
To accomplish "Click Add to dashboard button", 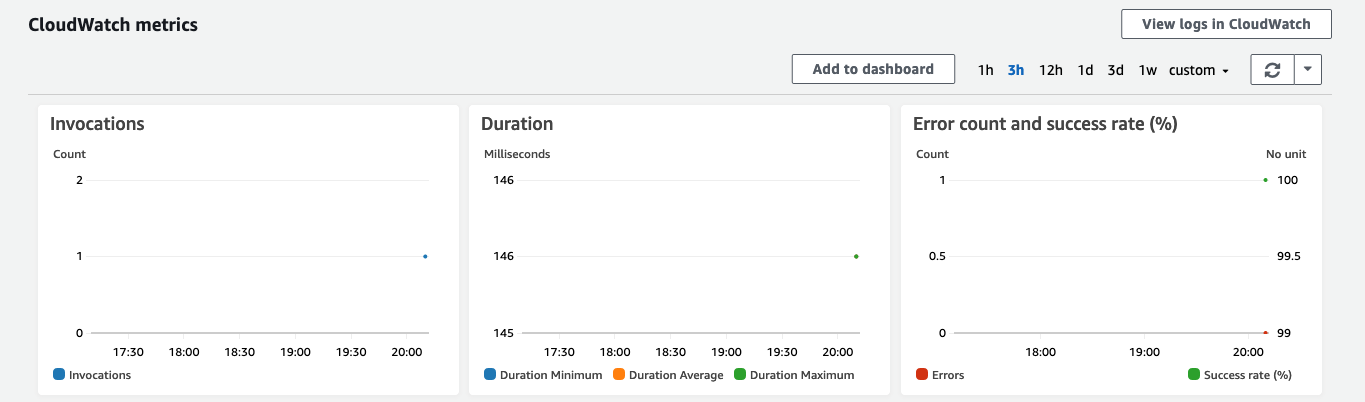I will coord(873,69).
